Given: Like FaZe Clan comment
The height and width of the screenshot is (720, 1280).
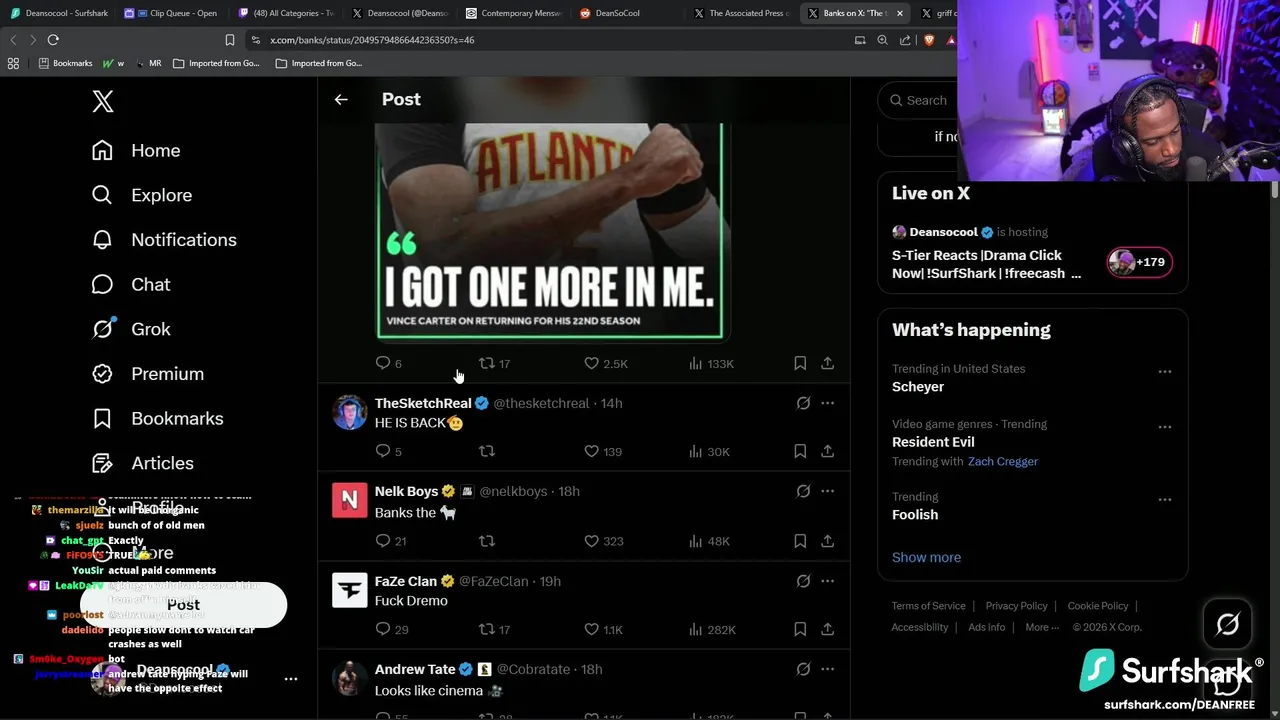Looking at the screenshot, I should (x=591, y=629).
